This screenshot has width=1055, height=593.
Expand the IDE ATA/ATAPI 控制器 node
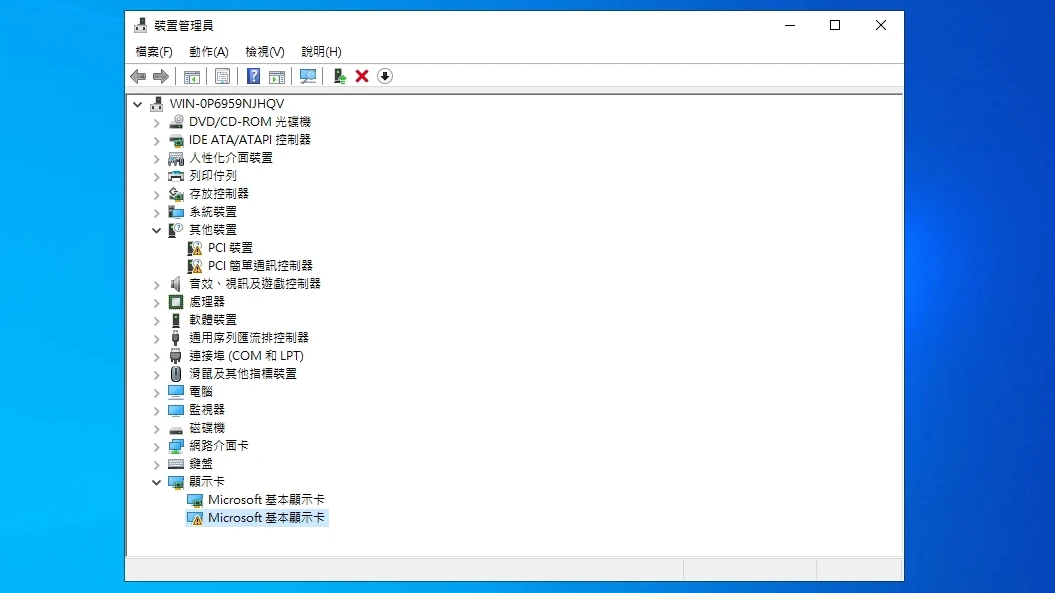156,141
